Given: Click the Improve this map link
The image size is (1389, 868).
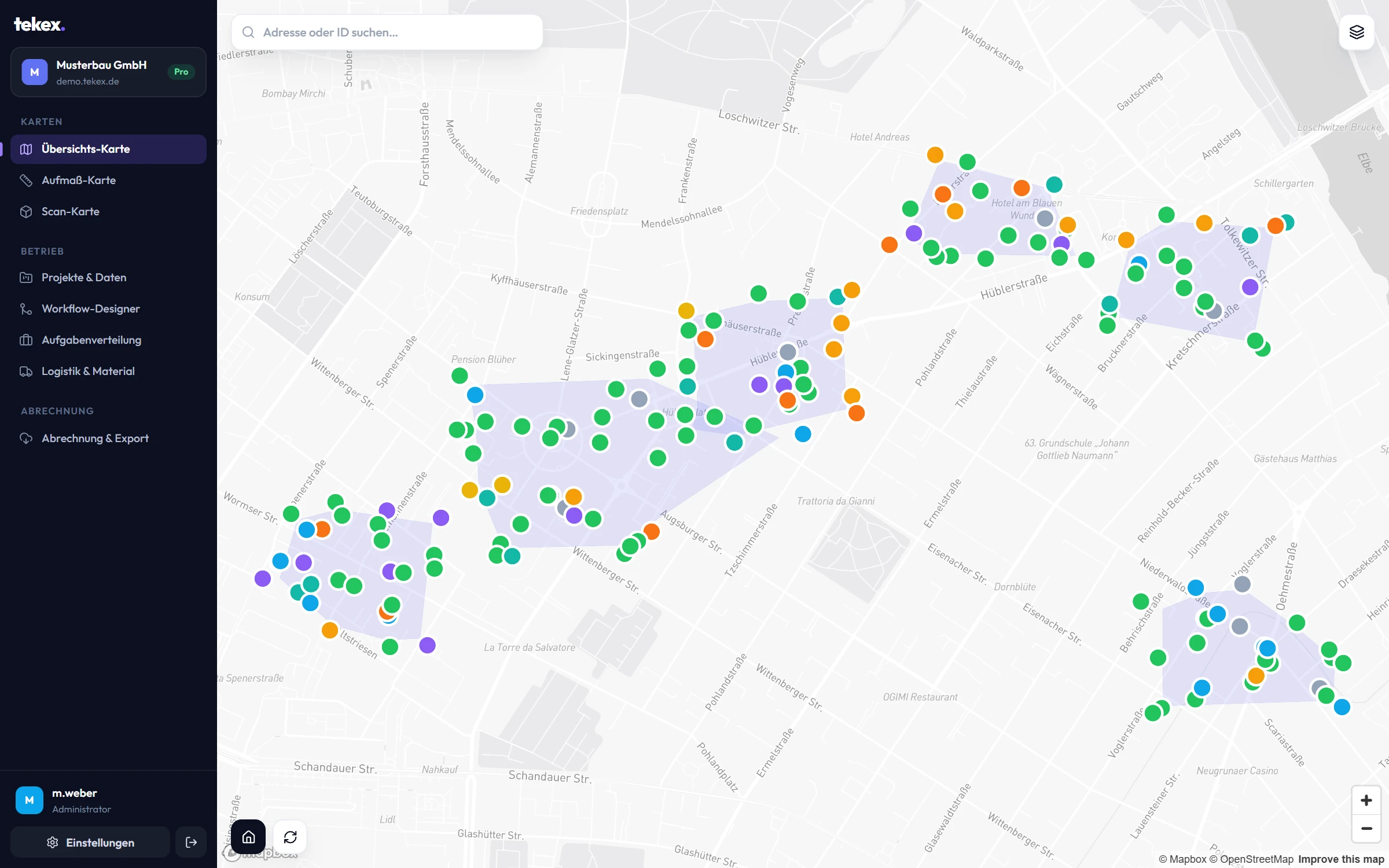Looking at the screenshot, I should [1341, 859].
